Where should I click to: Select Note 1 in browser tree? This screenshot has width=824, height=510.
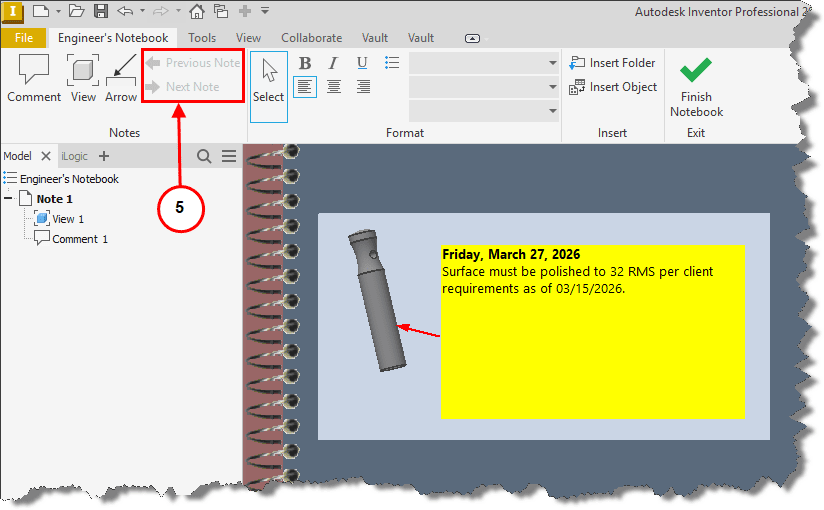point(54,199)
